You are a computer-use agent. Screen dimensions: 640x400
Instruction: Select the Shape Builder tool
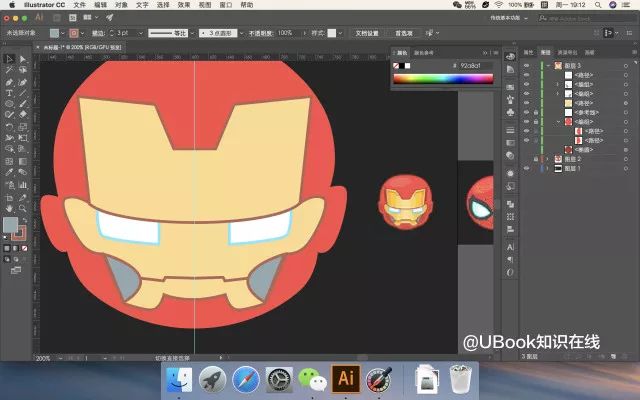(x=9, y=149)
